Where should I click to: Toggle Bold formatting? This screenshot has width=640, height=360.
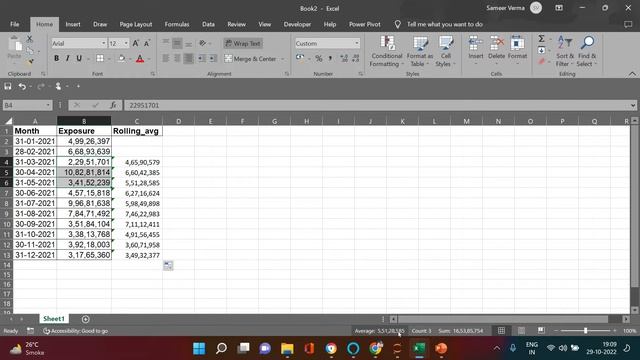[x=56, y=58]
